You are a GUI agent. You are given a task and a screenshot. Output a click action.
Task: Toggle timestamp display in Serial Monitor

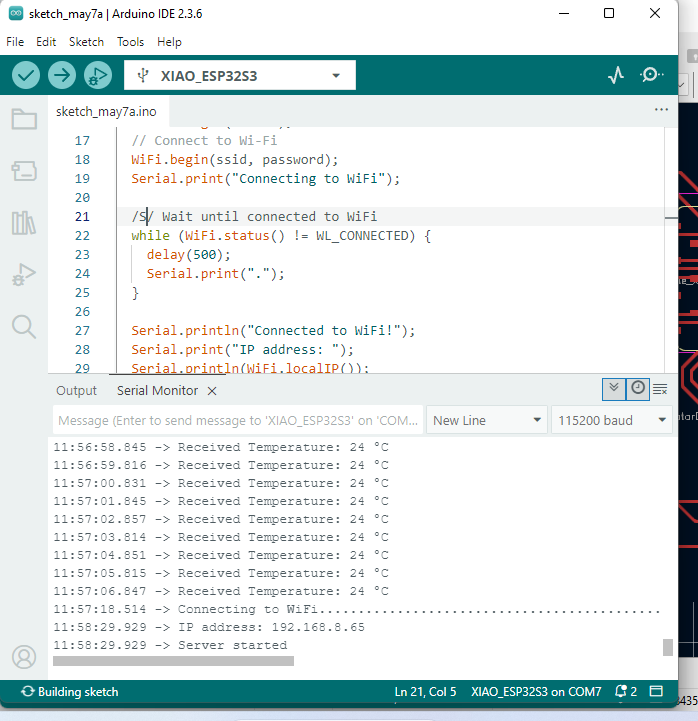[638, 389]
